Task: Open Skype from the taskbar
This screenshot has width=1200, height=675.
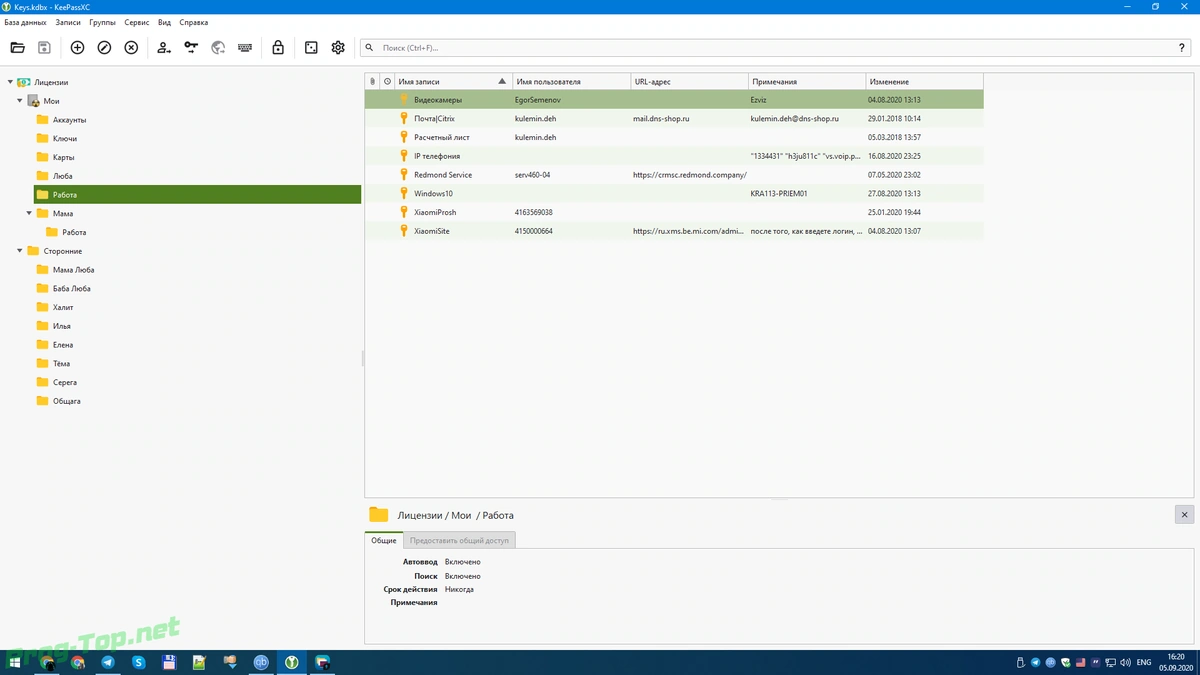Action: point(138,662)
